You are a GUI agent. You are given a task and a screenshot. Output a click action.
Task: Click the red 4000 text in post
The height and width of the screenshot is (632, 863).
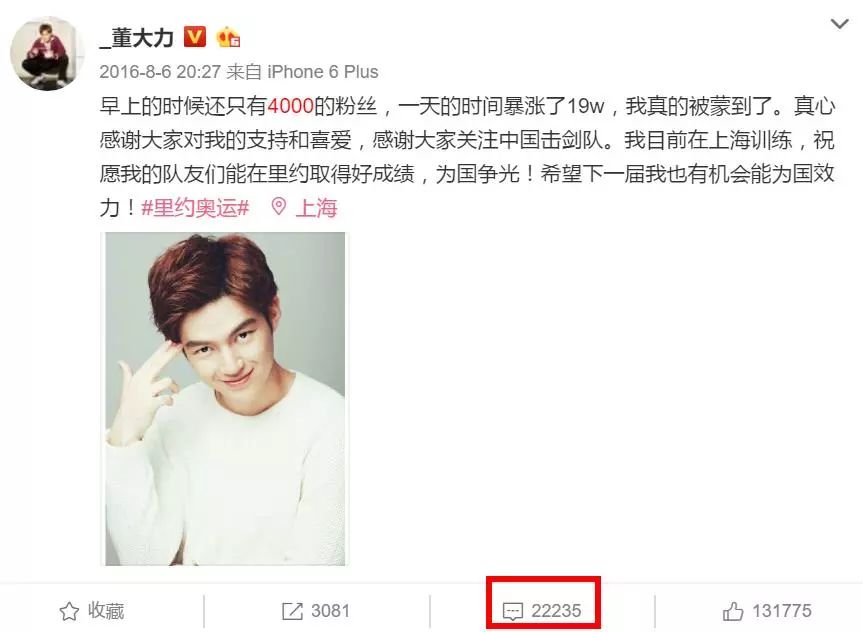(290, 106)
